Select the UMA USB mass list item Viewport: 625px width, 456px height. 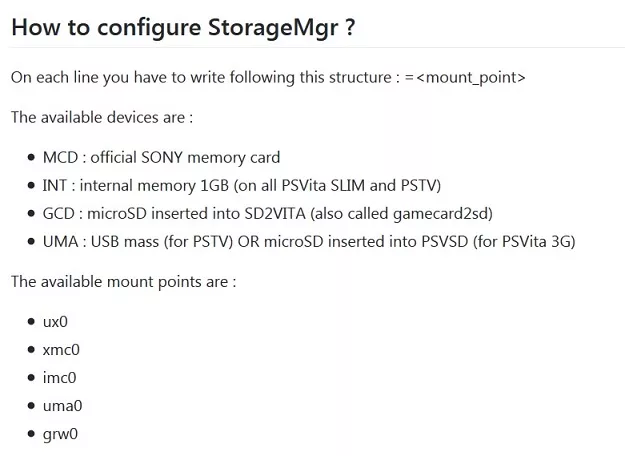tap(309, 241)
